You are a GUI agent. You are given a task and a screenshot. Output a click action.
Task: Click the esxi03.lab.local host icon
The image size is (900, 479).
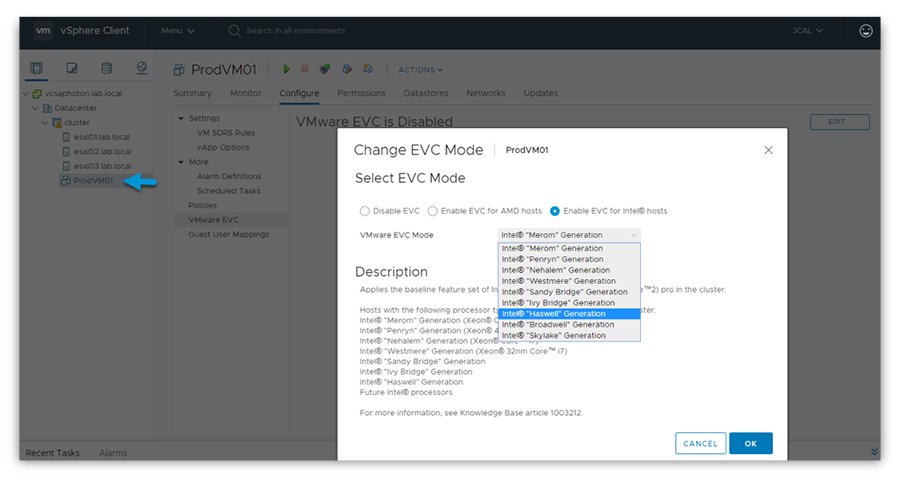[x=66, y=166]
